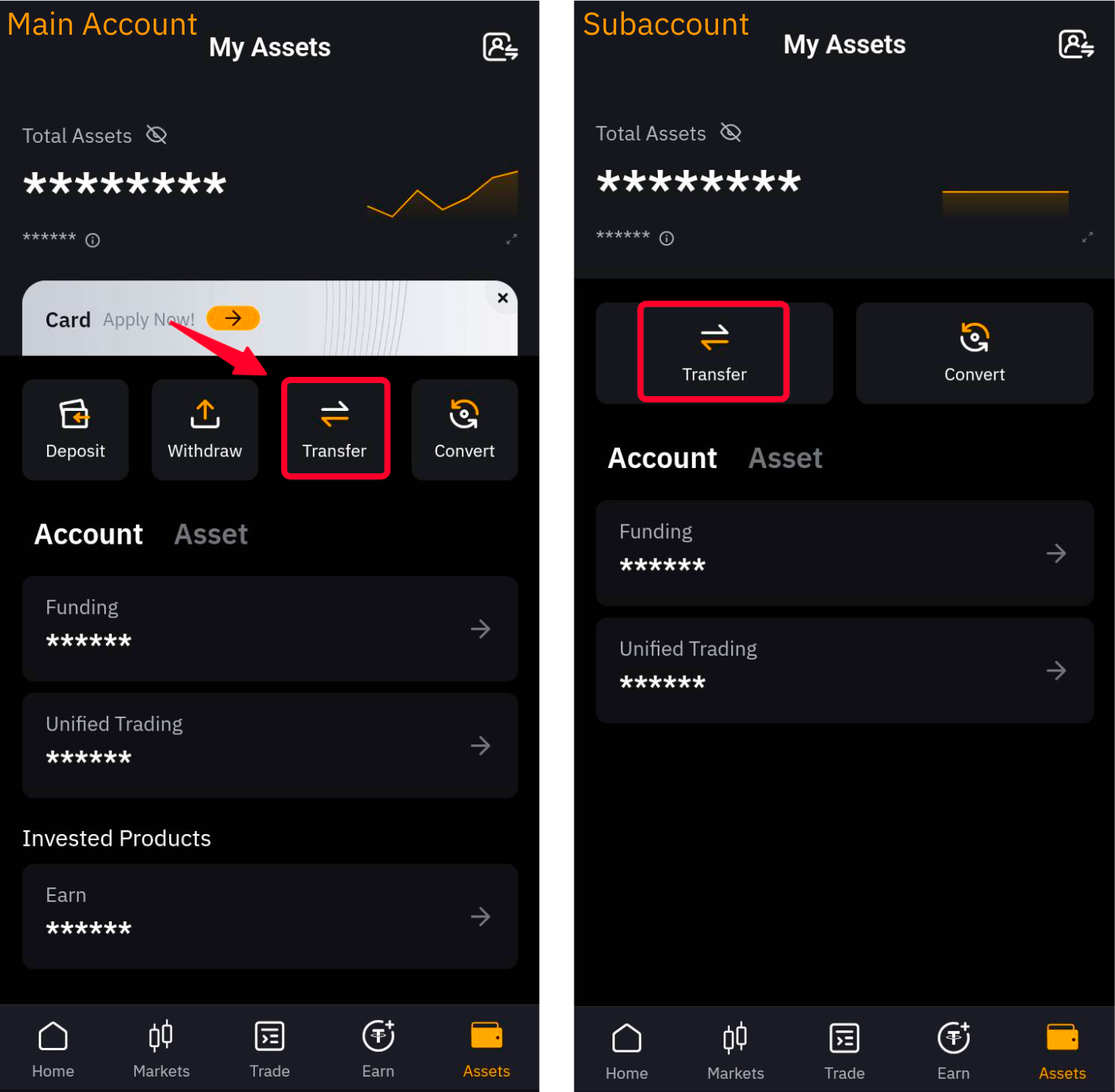Screen dimensions: 1115x1092
Task: Go to Markets in Main Account navigation
Action: coord(161,1049)
